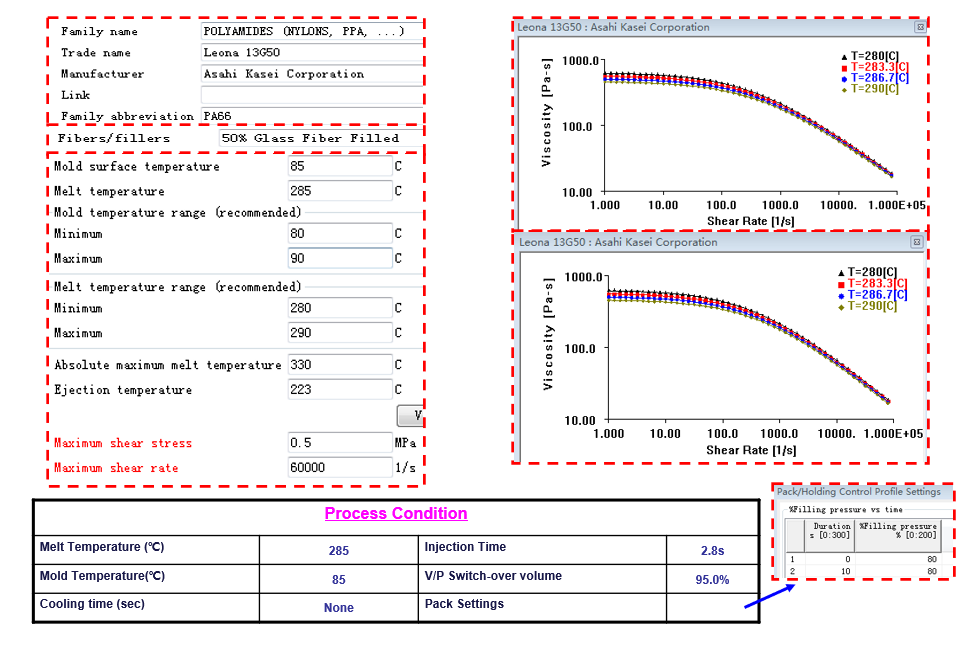Click the Mold temperature range (recommended) group label

178,212
